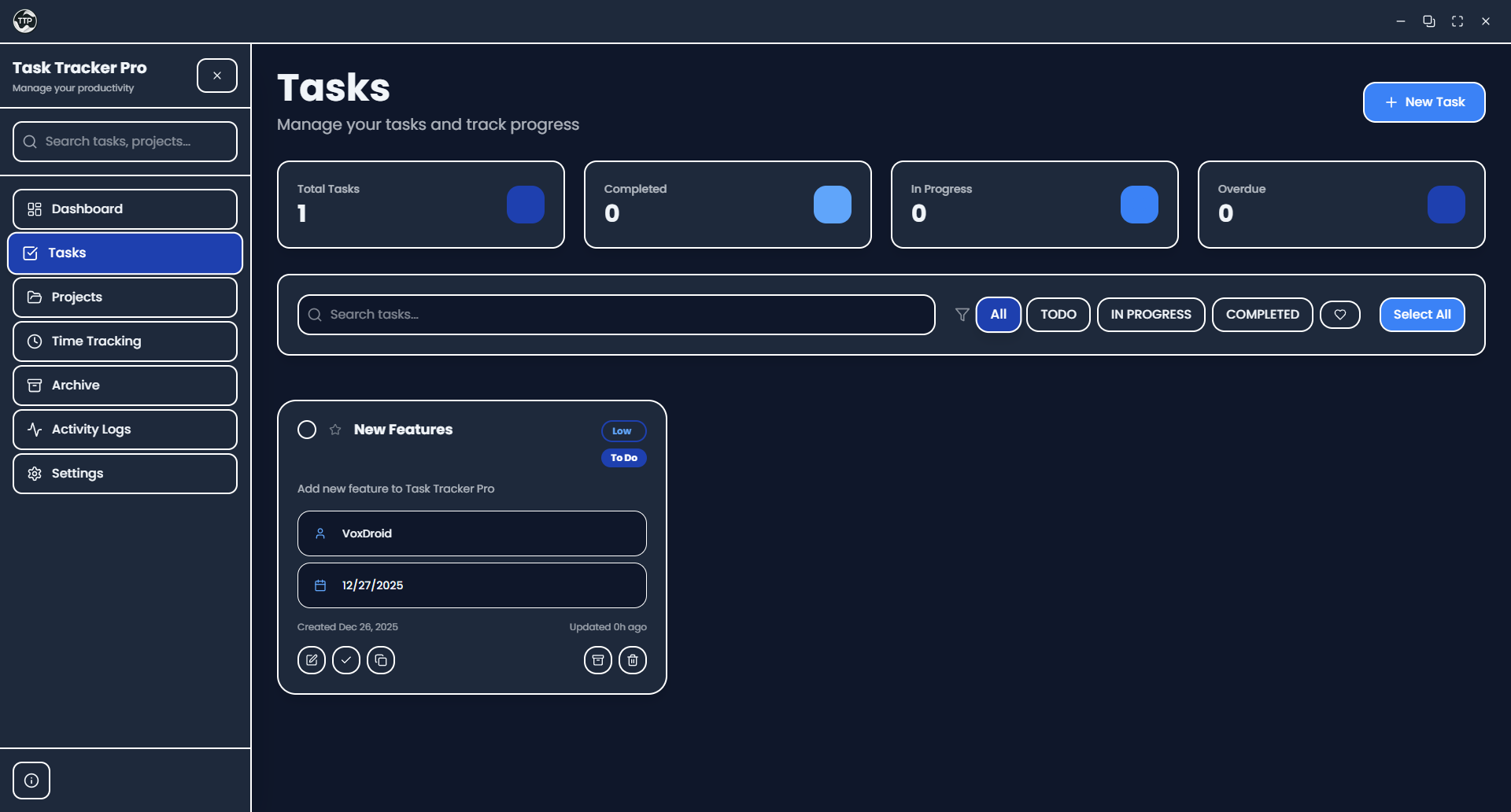Mark New Features task as complete
1511x812 pixels.
point(346,660)
